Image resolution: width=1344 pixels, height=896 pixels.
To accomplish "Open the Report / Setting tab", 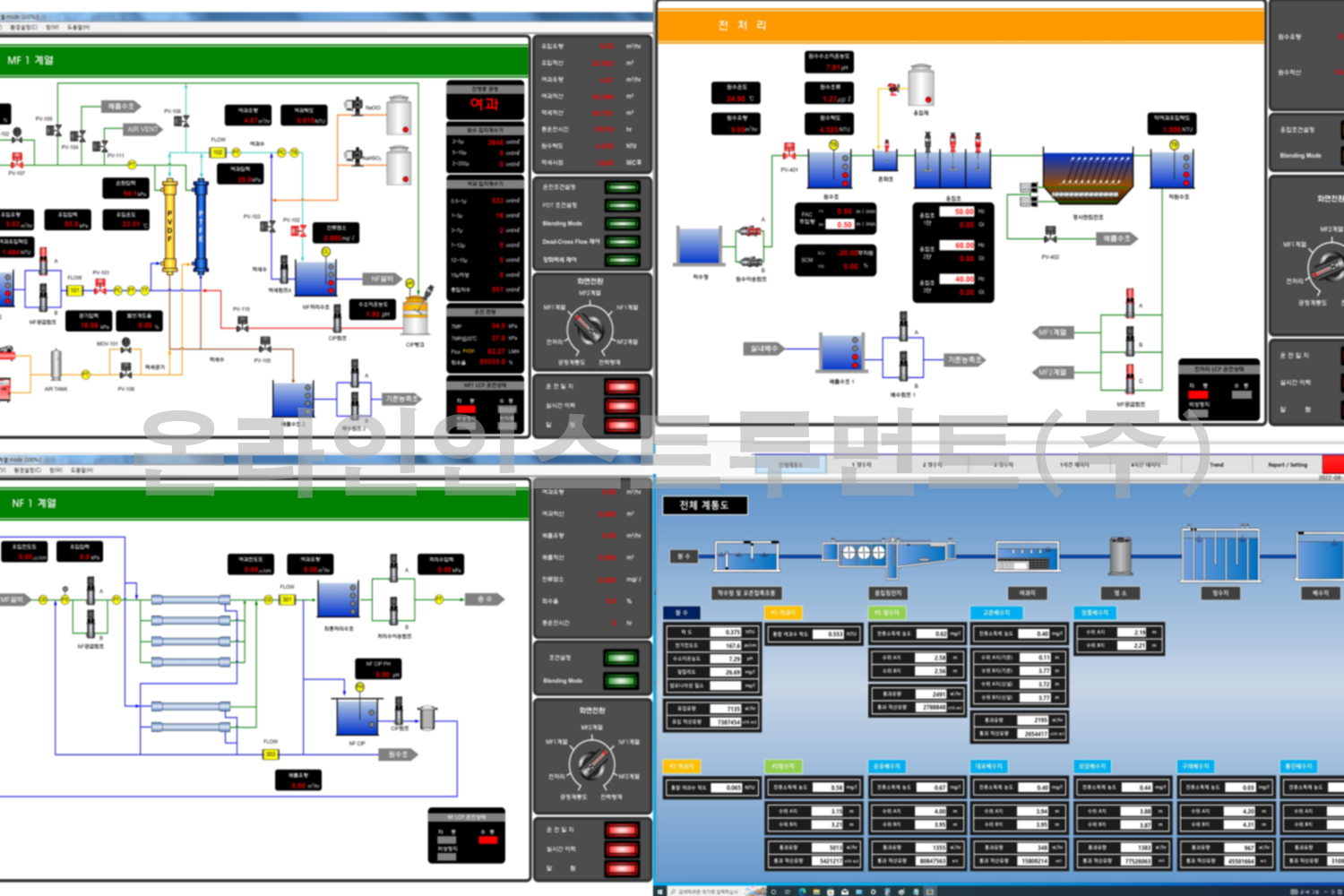I will click(1287, 465).
